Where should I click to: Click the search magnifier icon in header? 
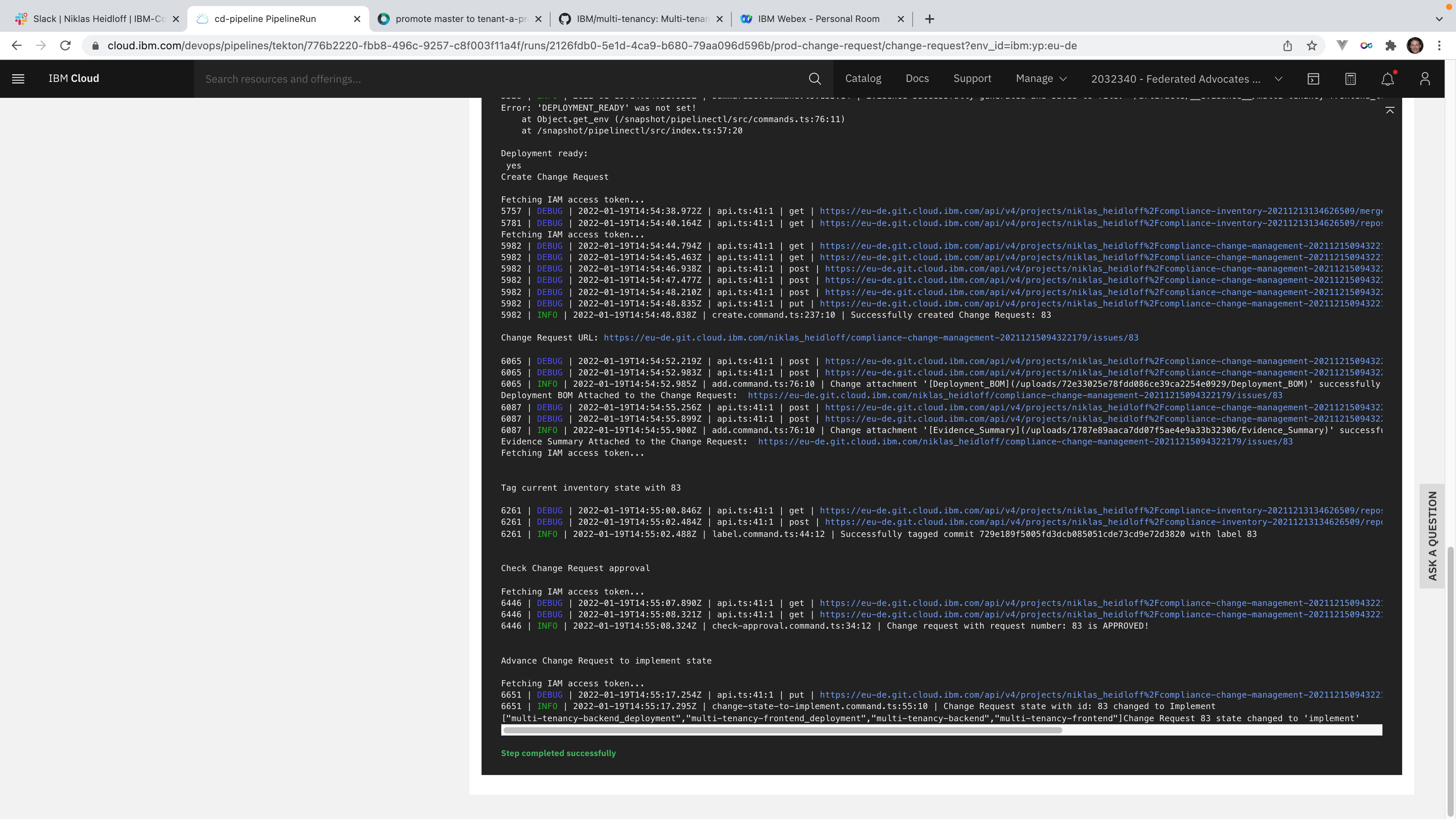[814, 78]
